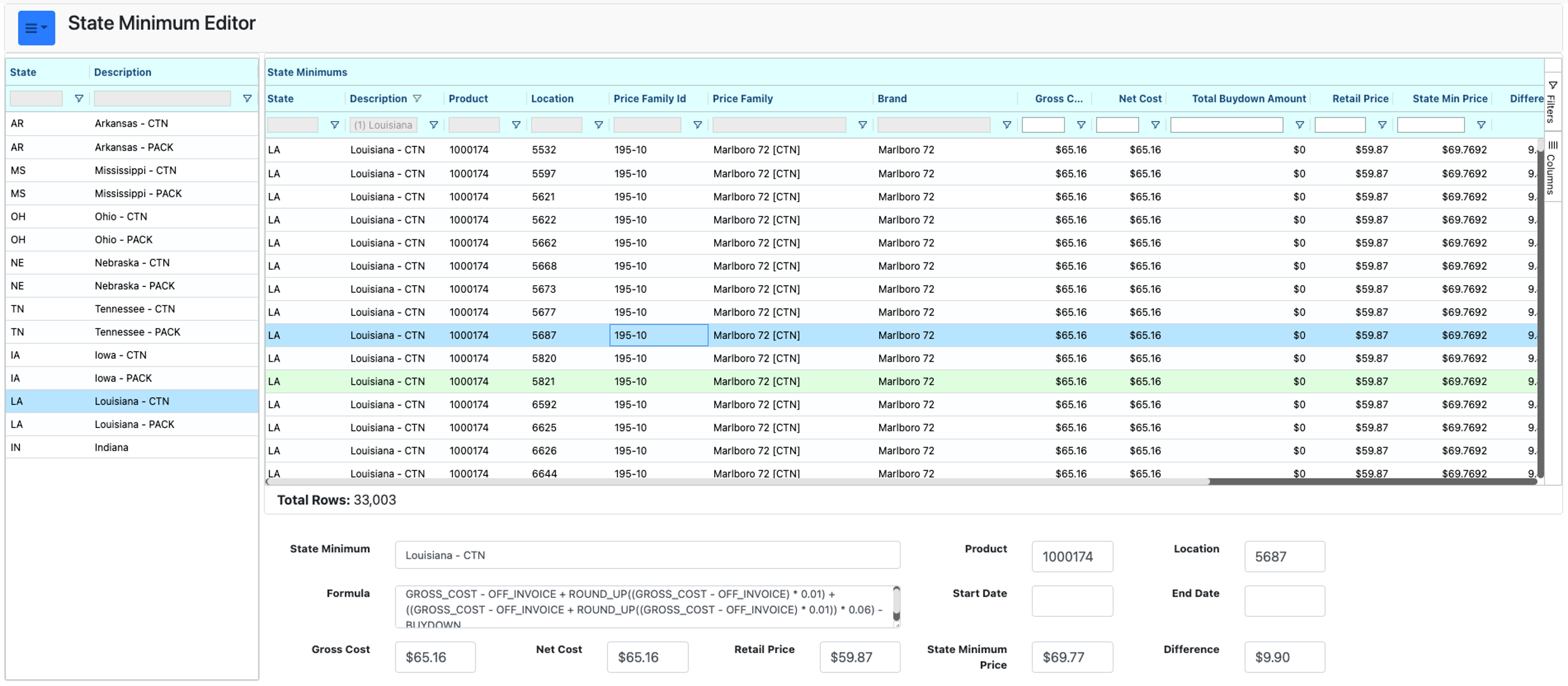This screenshot has height=686, width=1568.
Task: Select Louisiana - PACK in state list
Action: [134, 424]
